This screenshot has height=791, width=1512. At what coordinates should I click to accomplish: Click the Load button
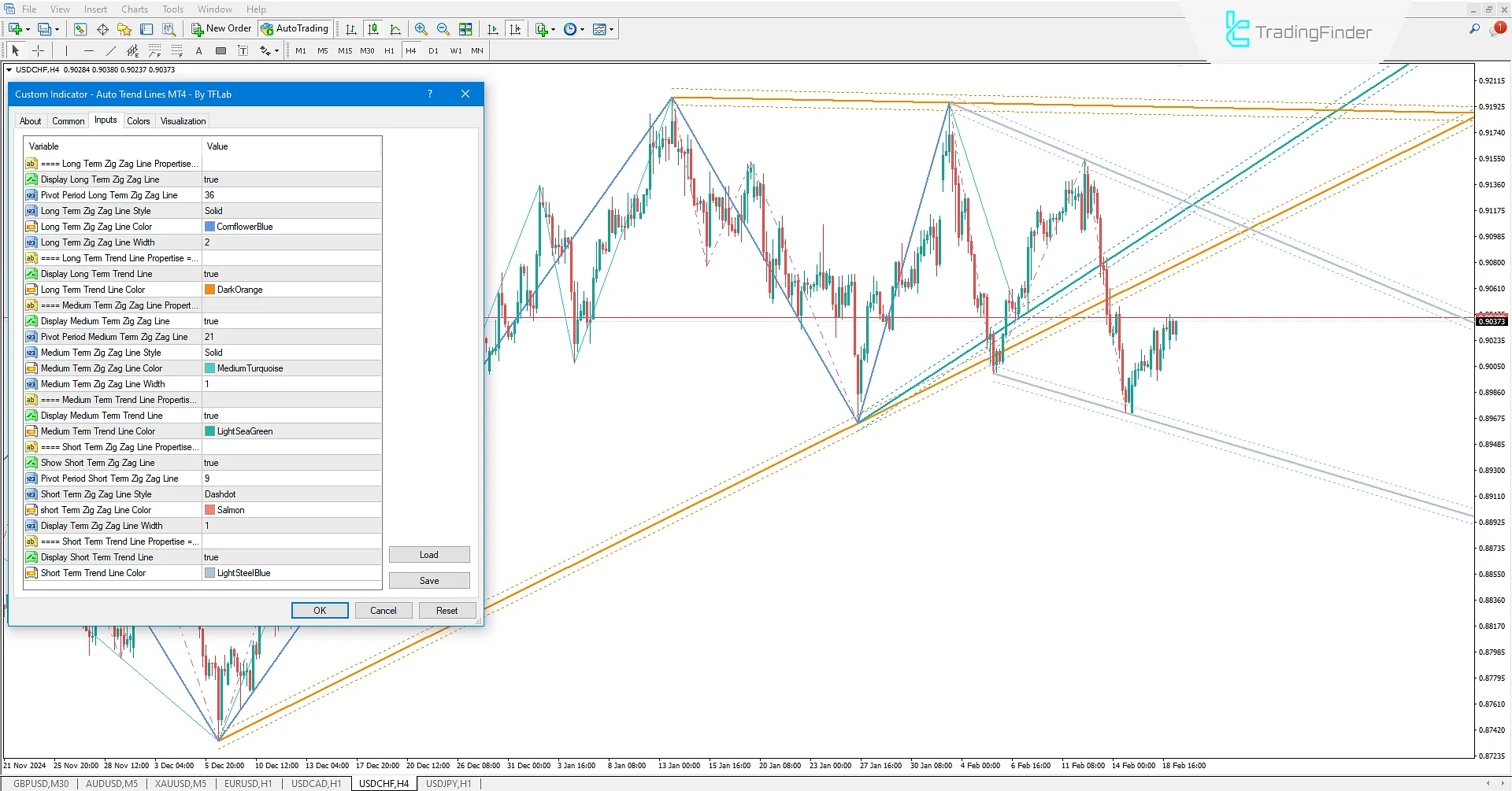click(428, 554)
